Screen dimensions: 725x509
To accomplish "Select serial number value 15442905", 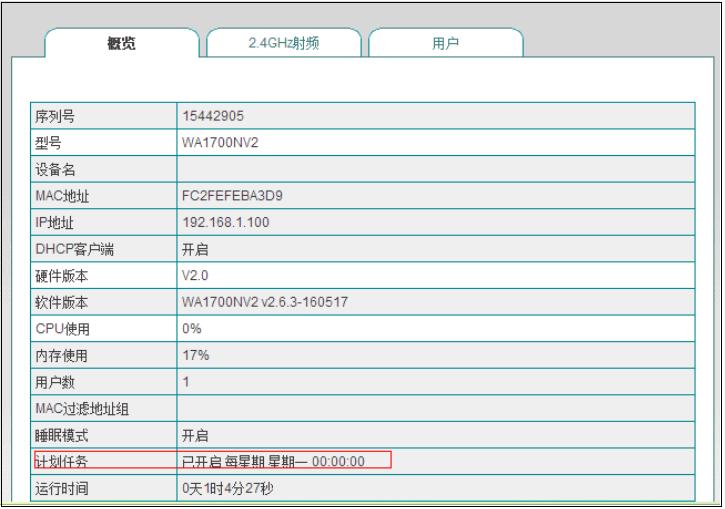I will point(213,116).
